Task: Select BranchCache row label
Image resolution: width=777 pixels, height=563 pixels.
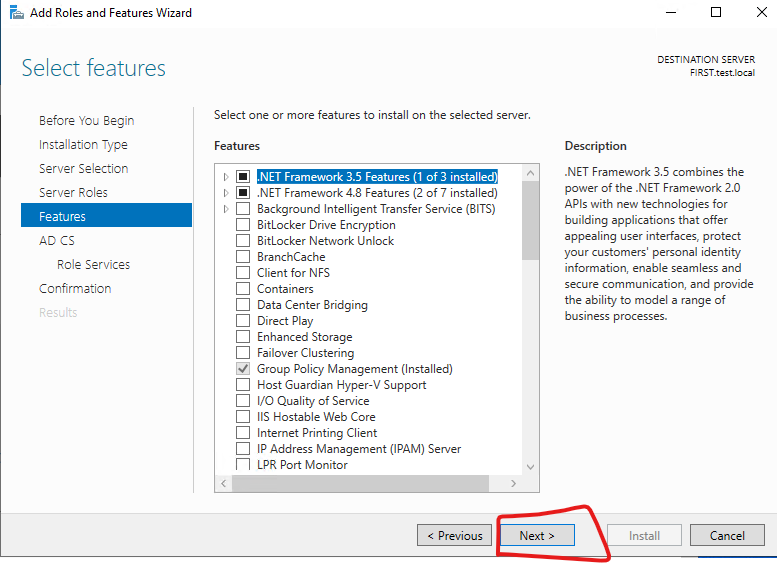Action: pyautogui.click(x=291, y=257)
